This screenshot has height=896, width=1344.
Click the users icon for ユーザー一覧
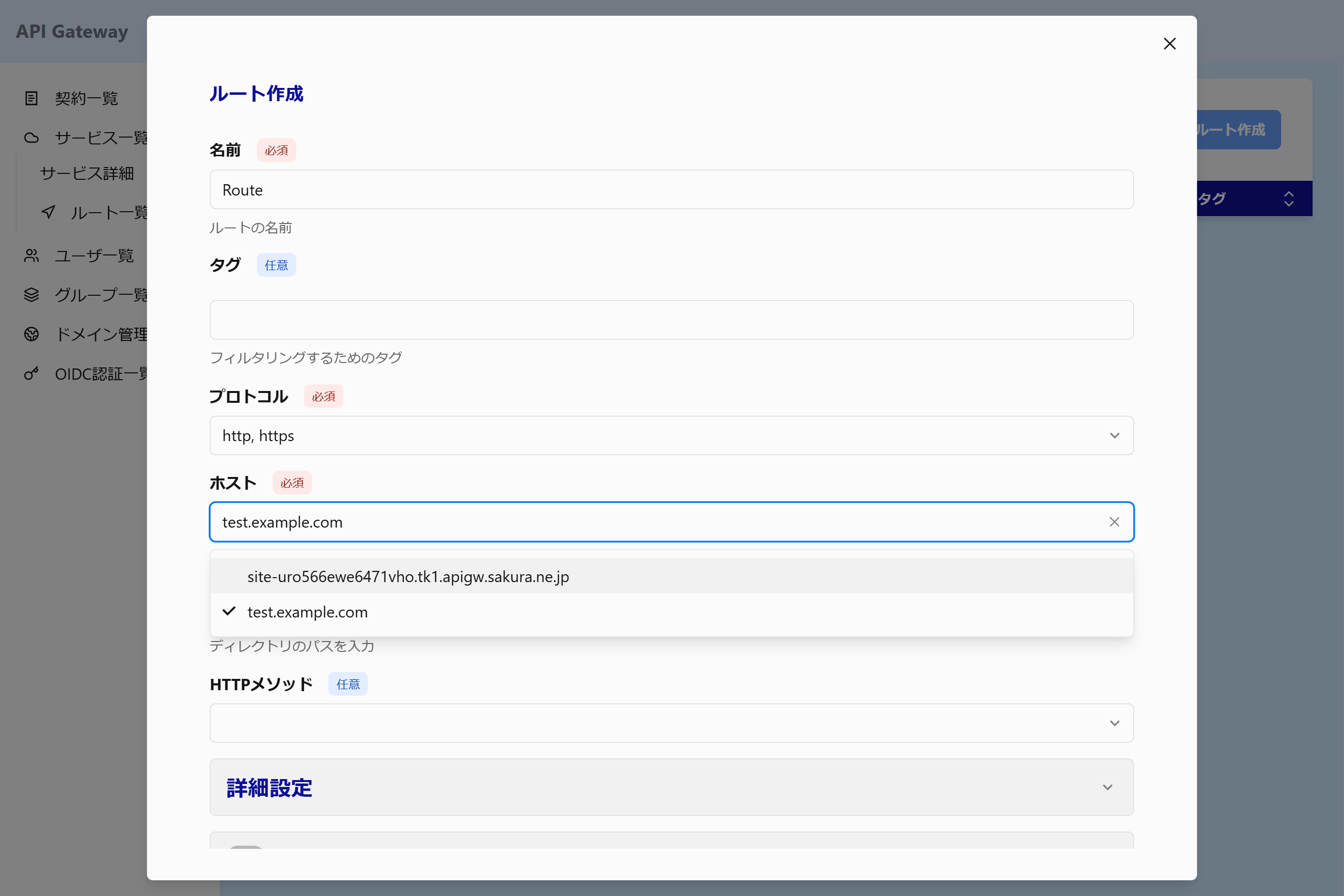(x=31, y=255)
